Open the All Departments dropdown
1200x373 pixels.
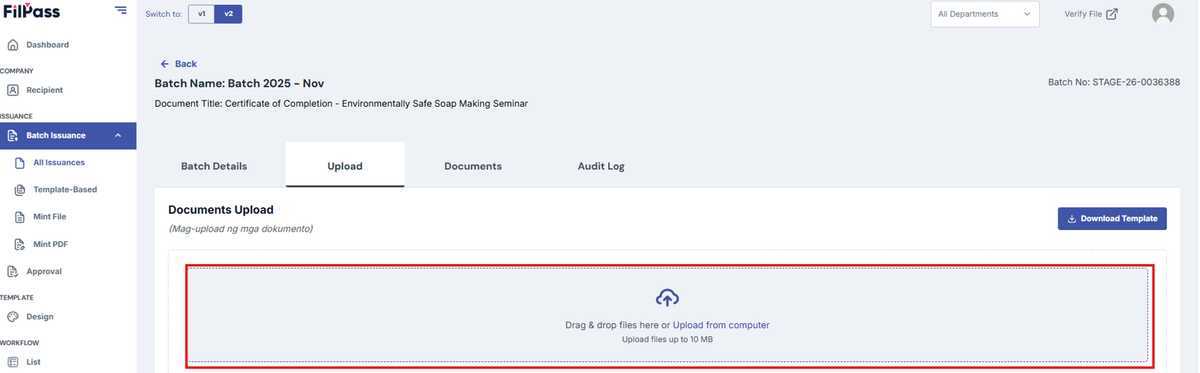[x=985, y=14]
